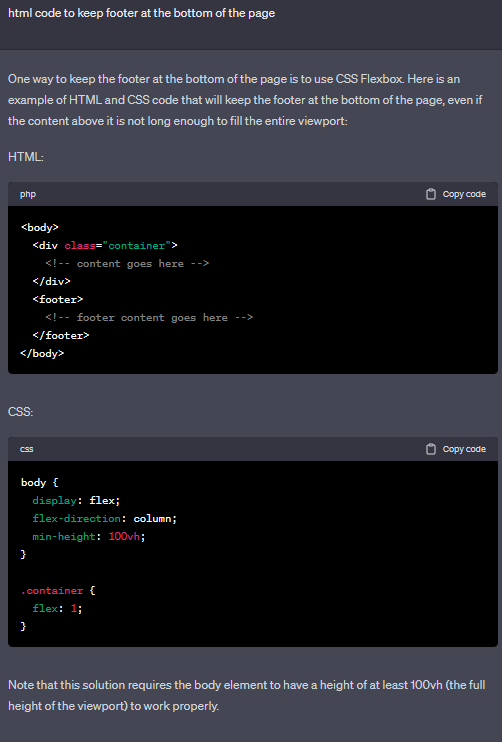This screenshot has height=742, width=502.
Task: Click the closing </footer> tag line
Action: tap(61, 336)
